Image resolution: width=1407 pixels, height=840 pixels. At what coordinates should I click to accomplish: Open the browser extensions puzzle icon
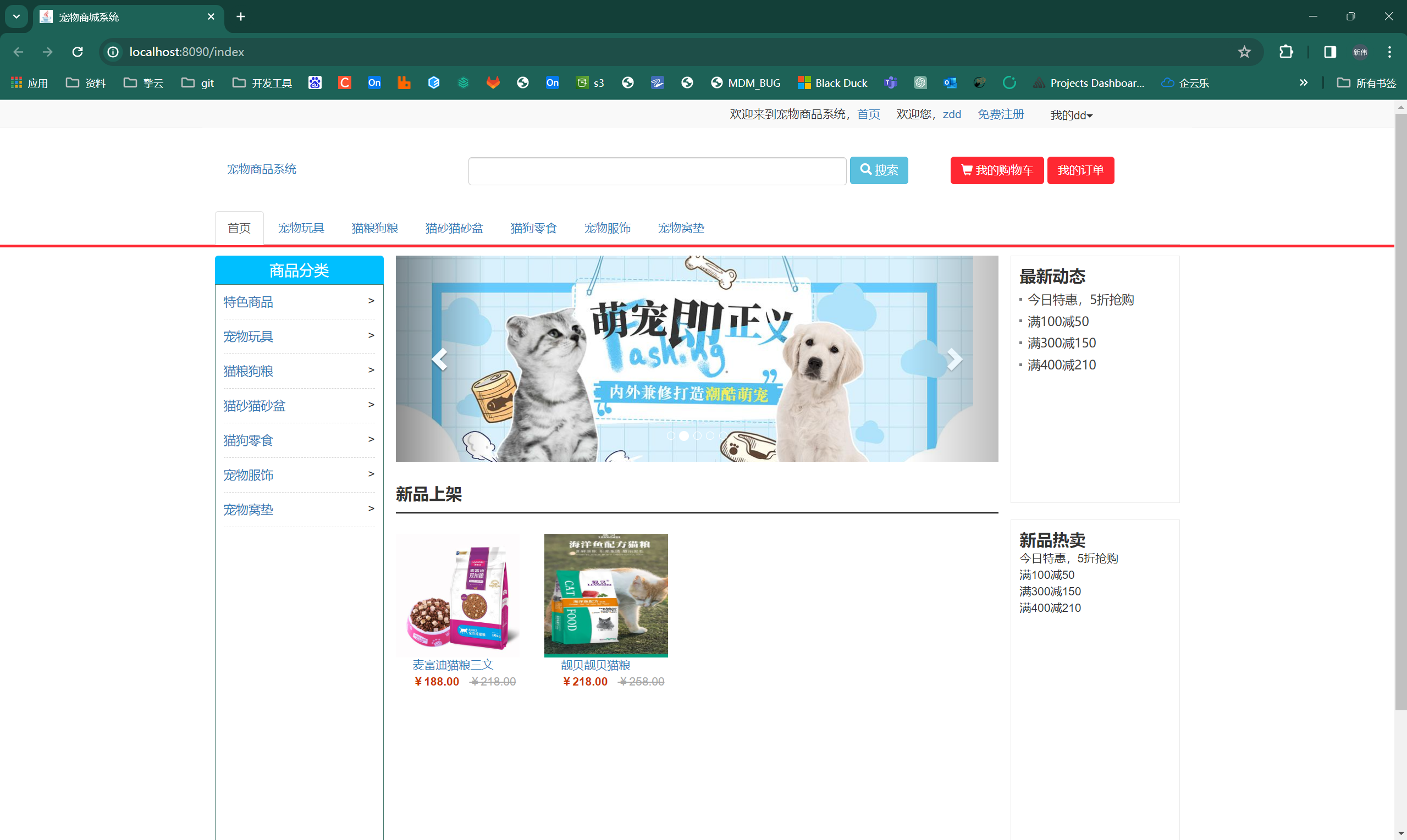coord(1286,52)
